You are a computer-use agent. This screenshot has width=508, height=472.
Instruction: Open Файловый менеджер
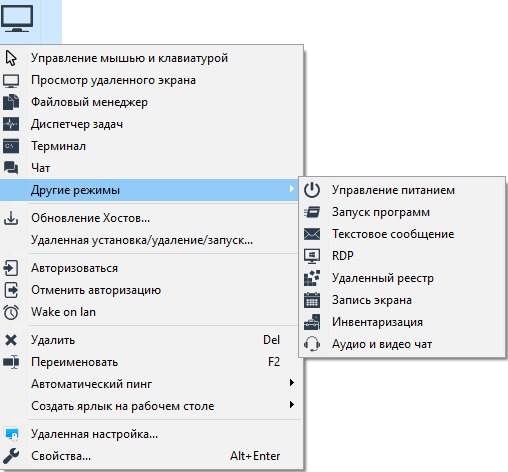click(x=152, y=102)
